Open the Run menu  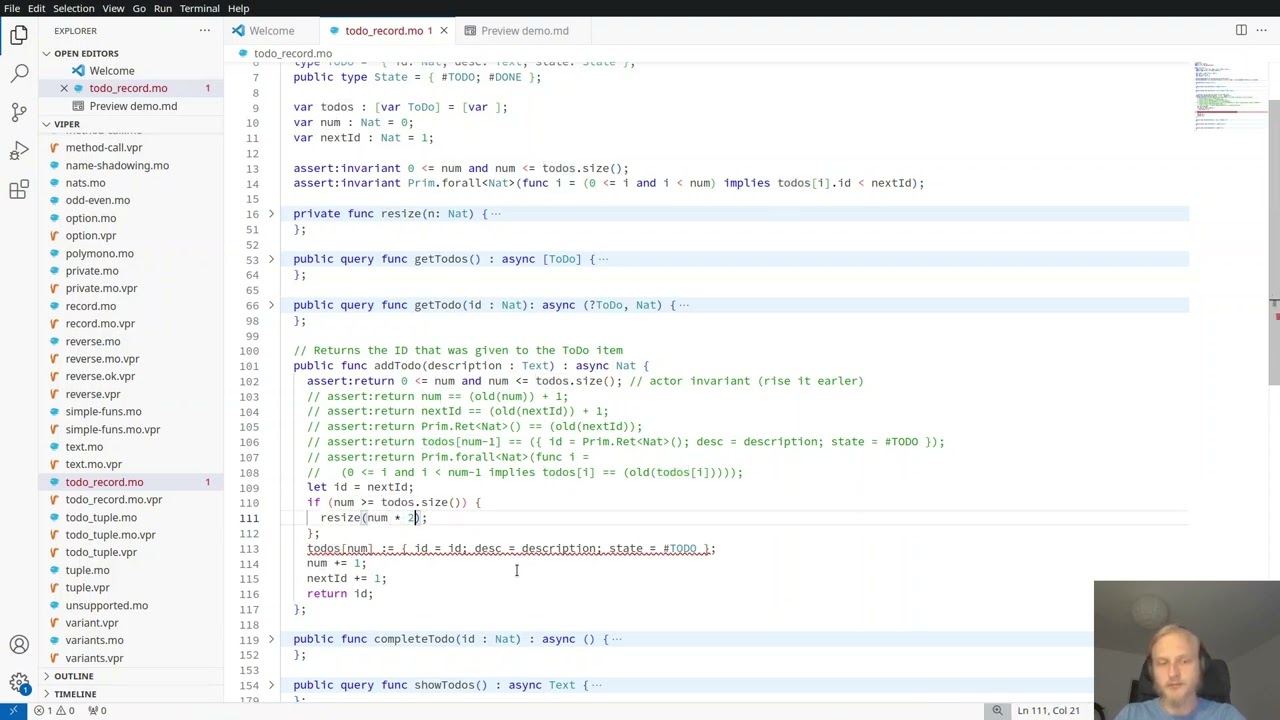click(x=162, y=8)
